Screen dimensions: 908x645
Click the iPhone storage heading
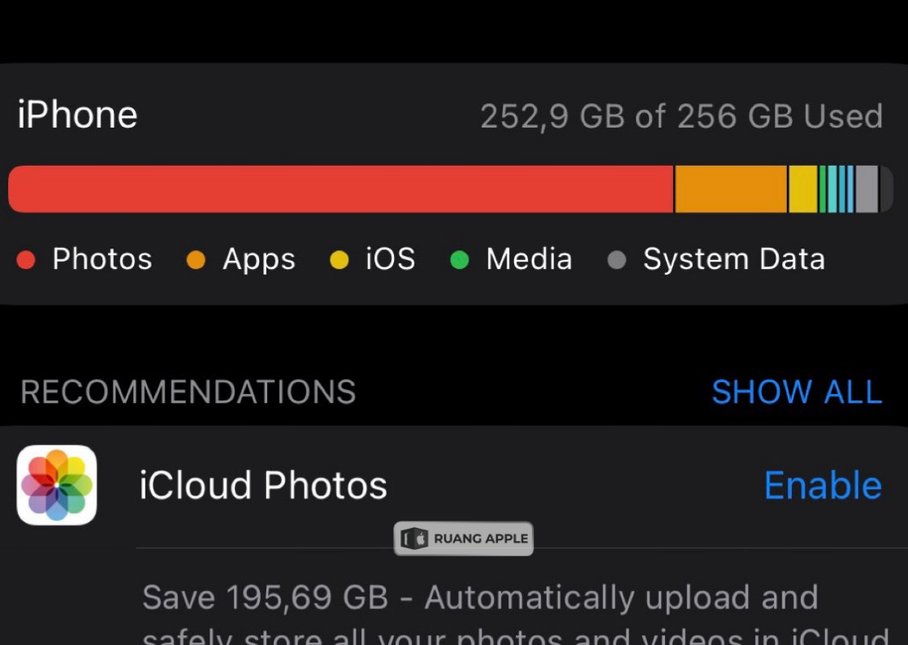77,115
